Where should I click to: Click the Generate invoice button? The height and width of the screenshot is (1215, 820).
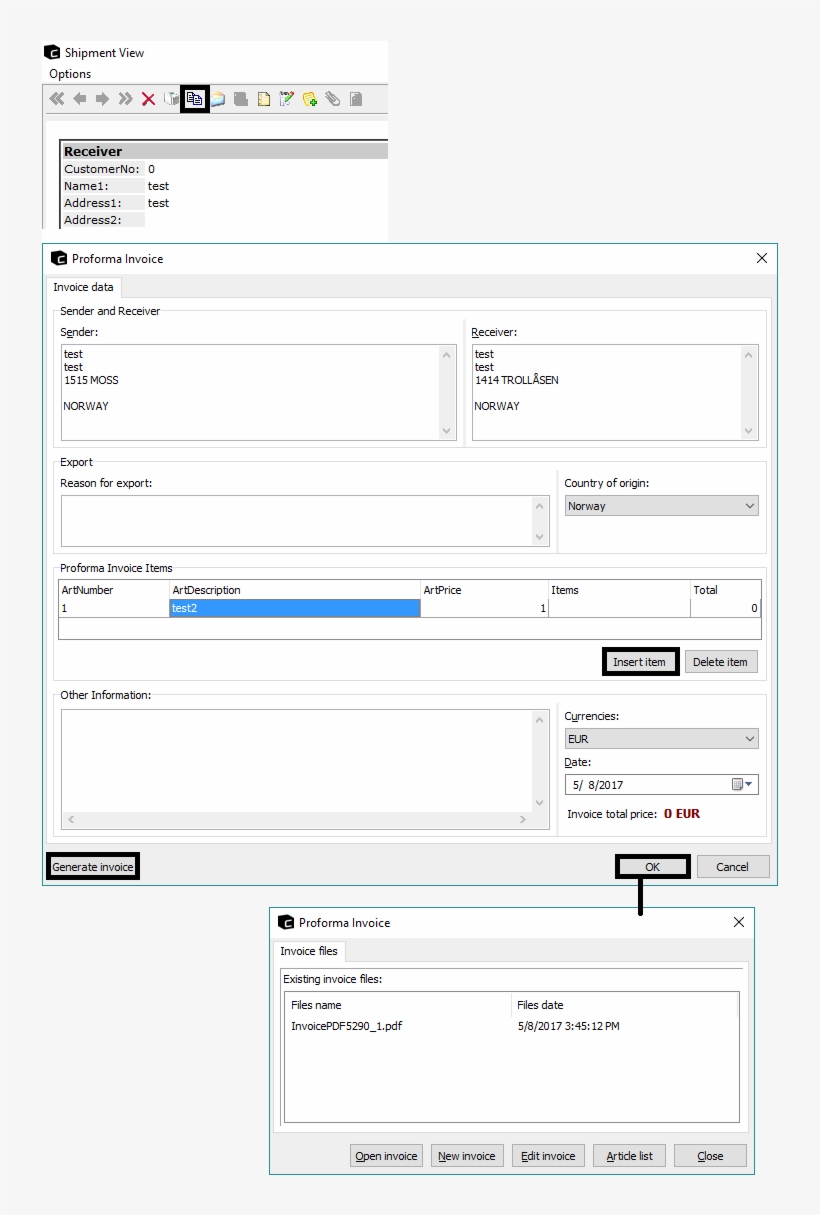coord(92,866)
